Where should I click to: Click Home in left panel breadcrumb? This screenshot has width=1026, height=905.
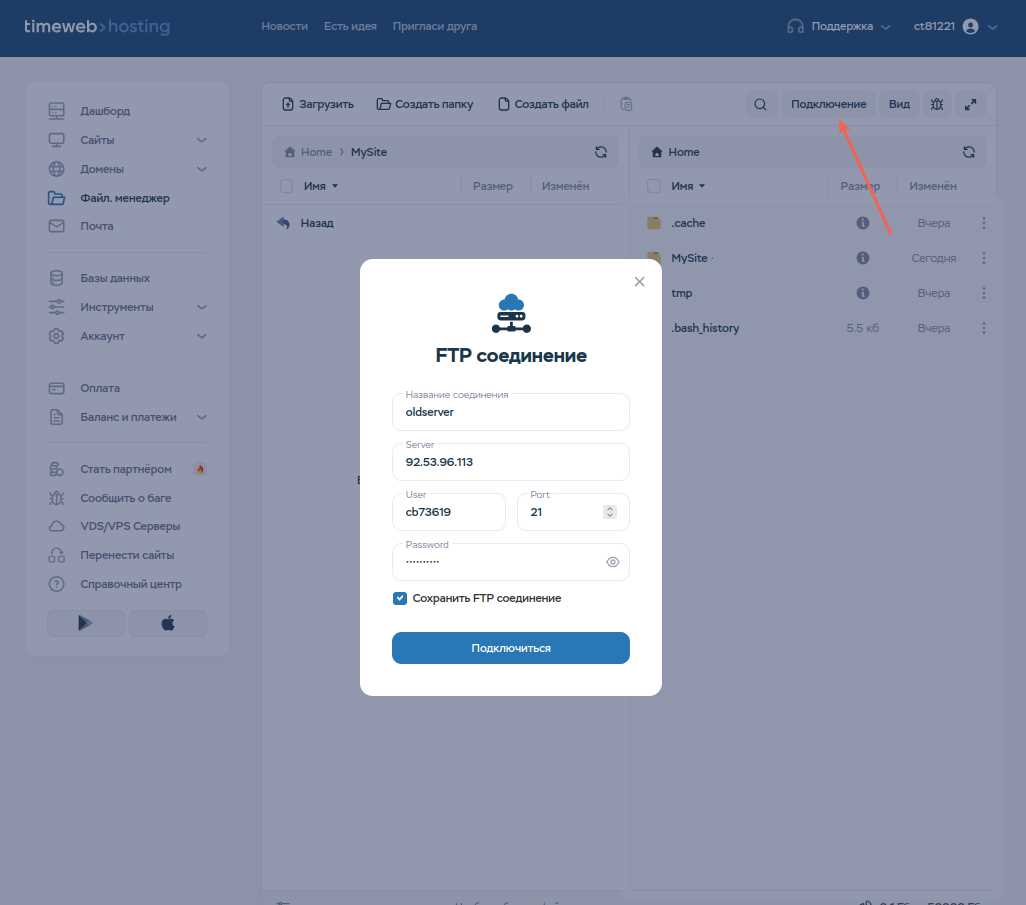click(316, 152)
